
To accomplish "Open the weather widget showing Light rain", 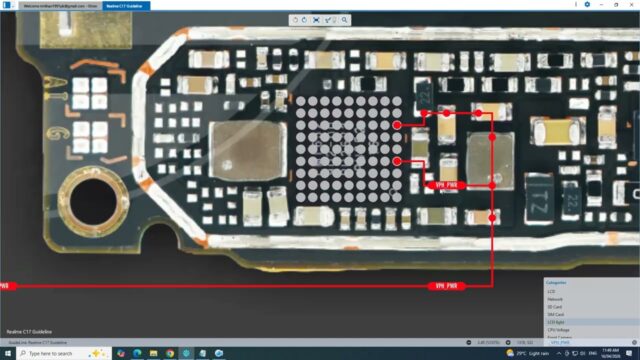I will (527, 353).
